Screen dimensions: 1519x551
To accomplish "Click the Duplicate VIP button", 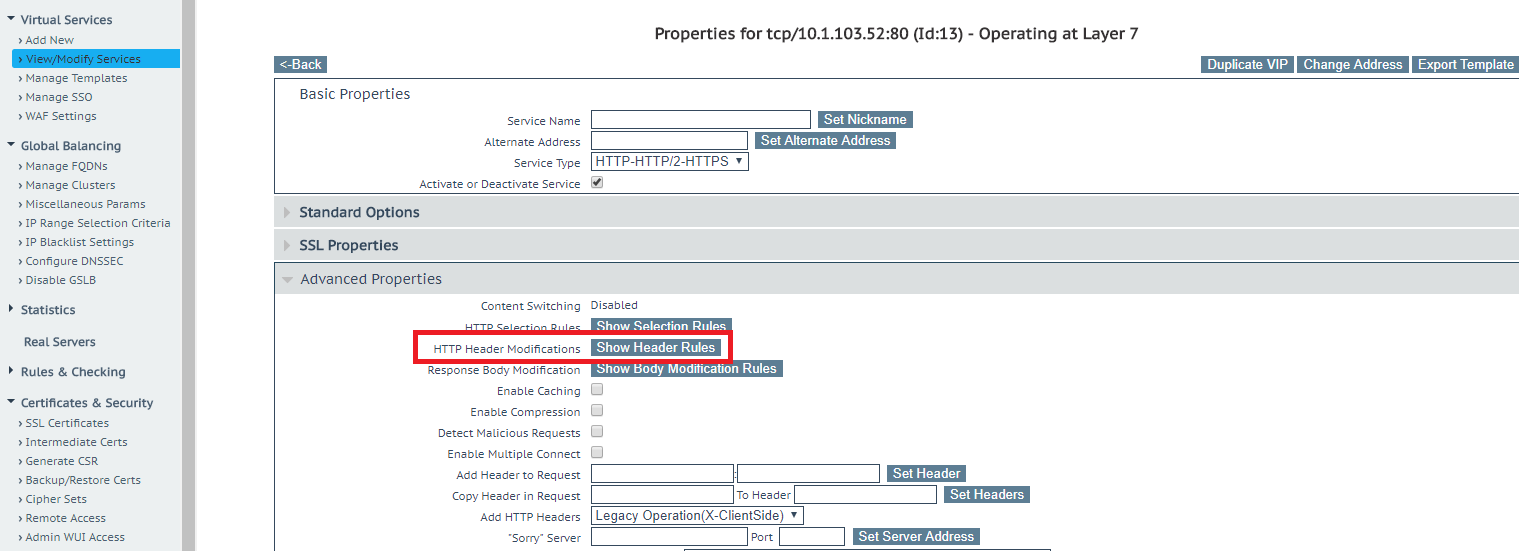I will [x=1247, y=64].
